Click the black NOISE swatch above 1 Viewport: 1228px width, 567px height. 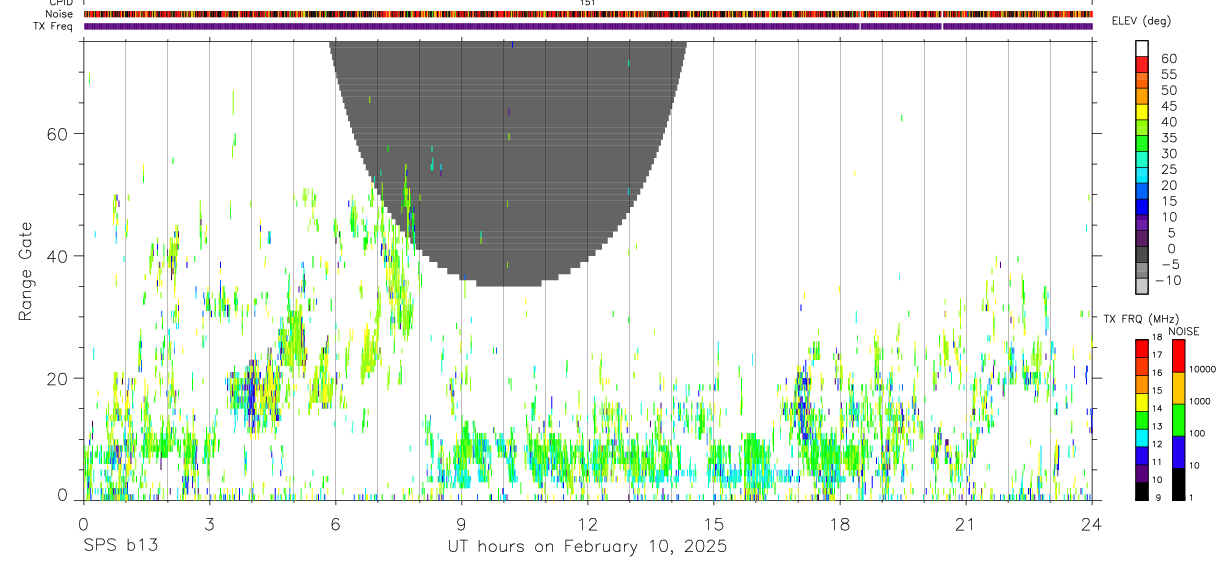[x=1178, y=484]
